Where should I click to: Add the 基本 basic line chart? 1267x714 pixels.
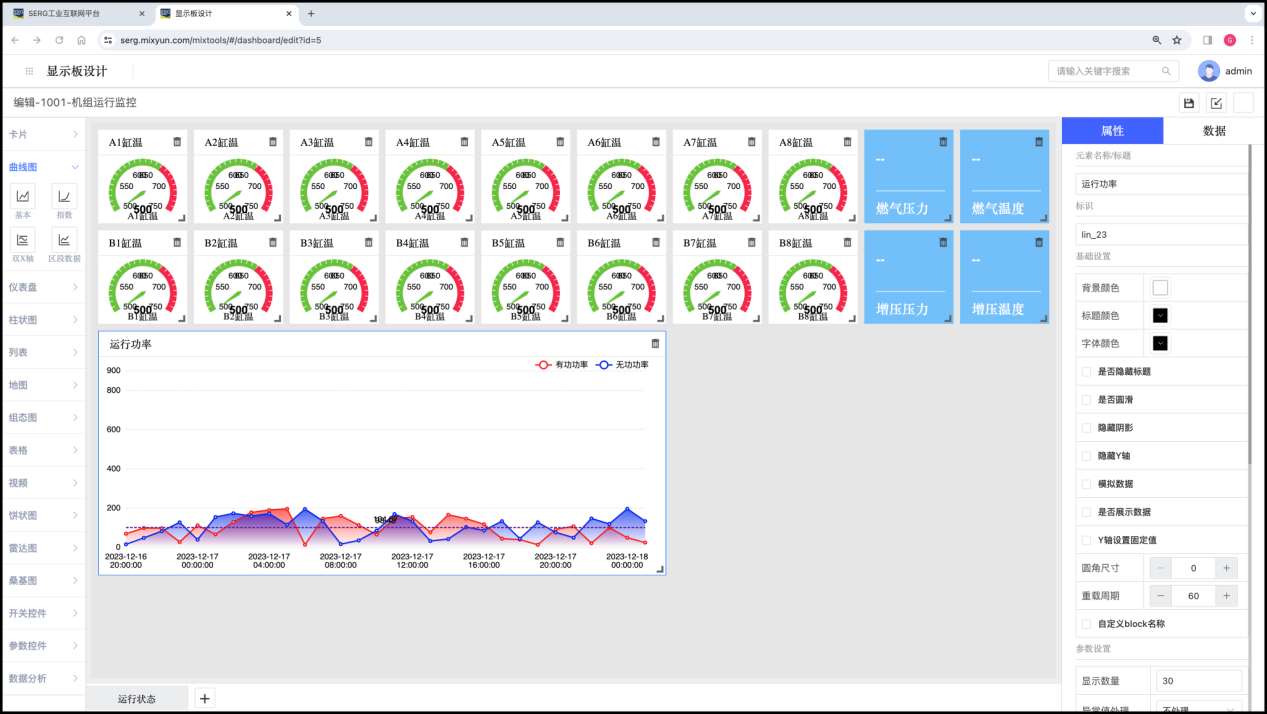pos(22,196)
